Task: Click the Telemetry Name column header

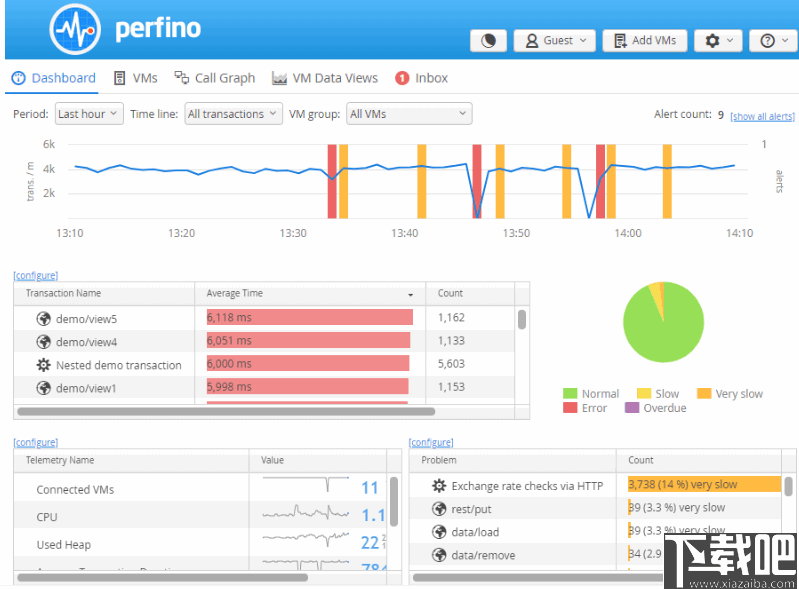Action: click(131, 460)
